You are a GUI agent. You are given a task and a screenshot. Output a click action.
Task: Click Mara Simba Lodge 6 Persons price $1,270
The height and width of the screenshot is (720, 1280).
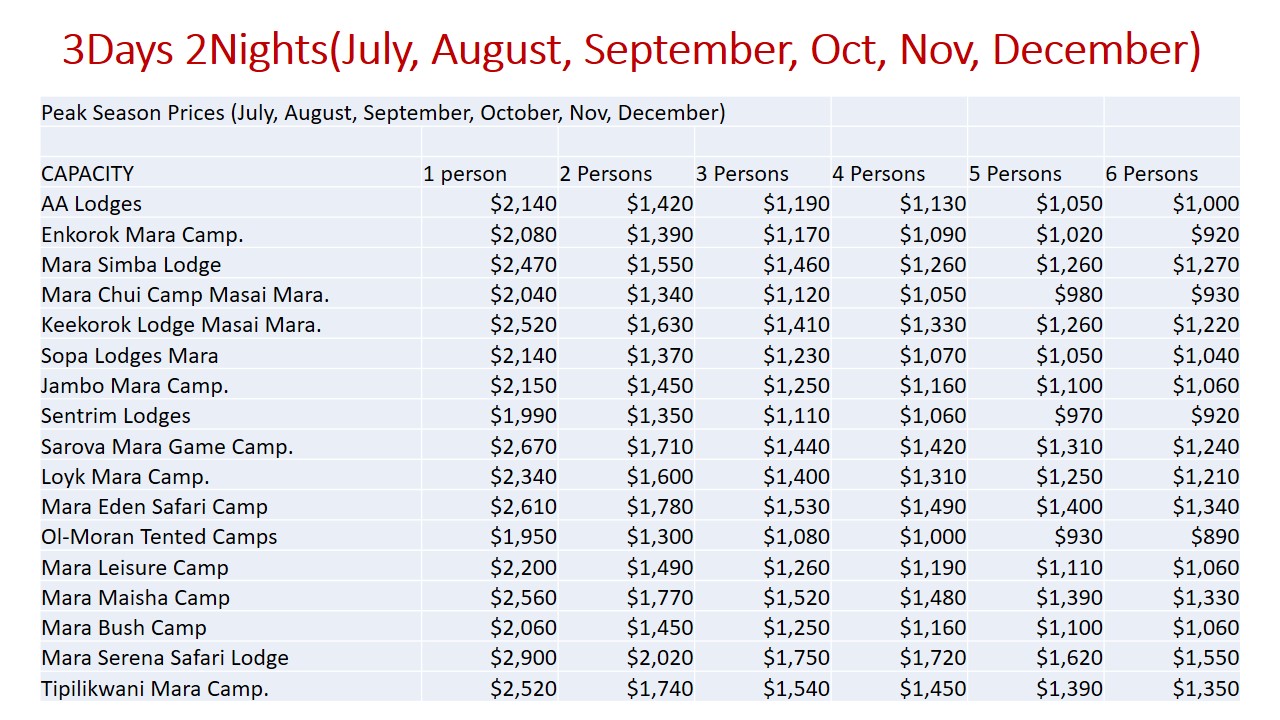pyautogui.click(x=1206, y=265)
